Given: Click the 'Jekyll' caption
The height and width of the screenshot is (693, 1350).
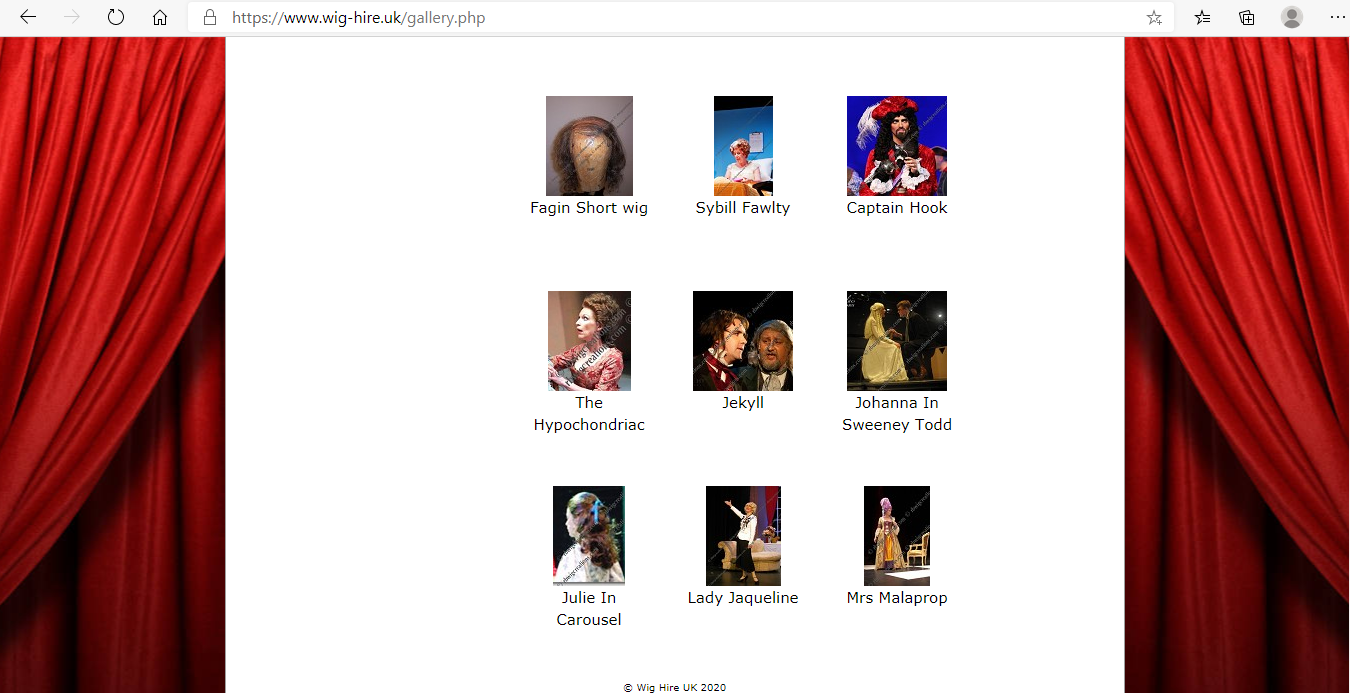Looking at the screenshot, I should pyautogui.click(x=743, y=403).
